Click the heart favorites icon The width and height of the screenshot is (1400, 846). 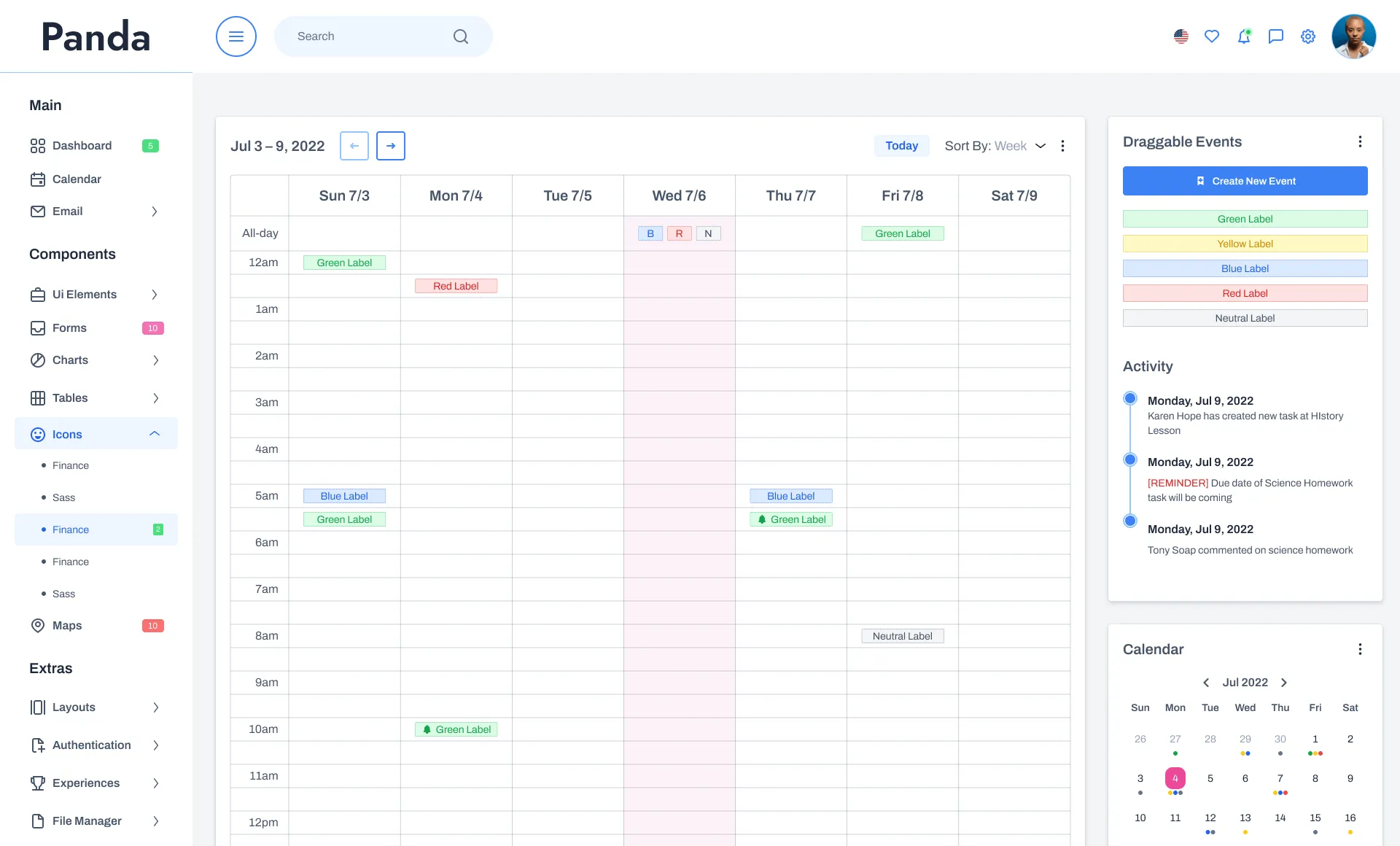(x=1212, y=36)
